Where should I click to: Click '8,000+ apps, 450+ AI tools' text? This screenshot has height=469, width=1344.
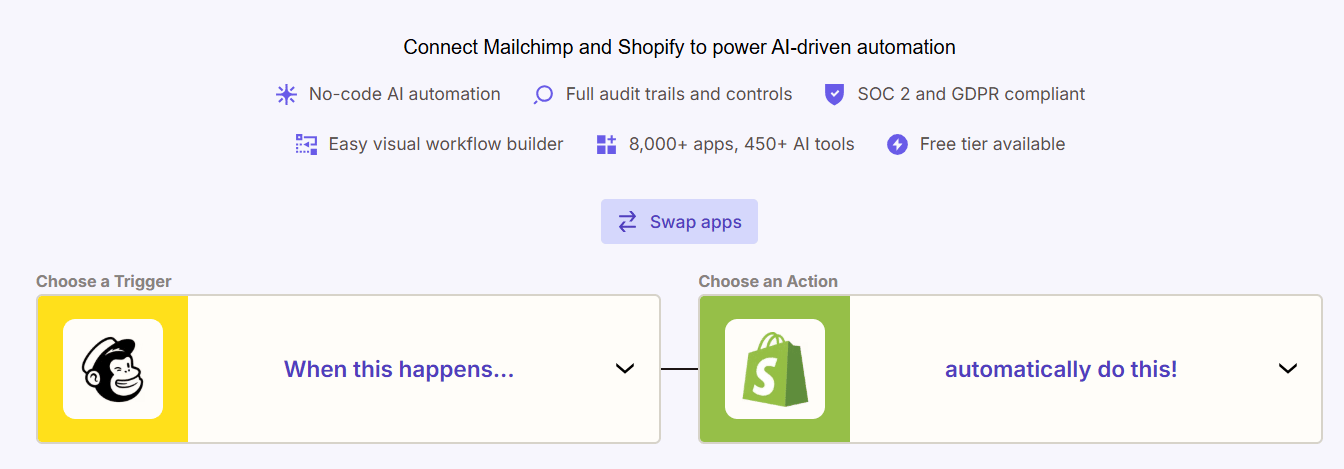pos(742,144)
